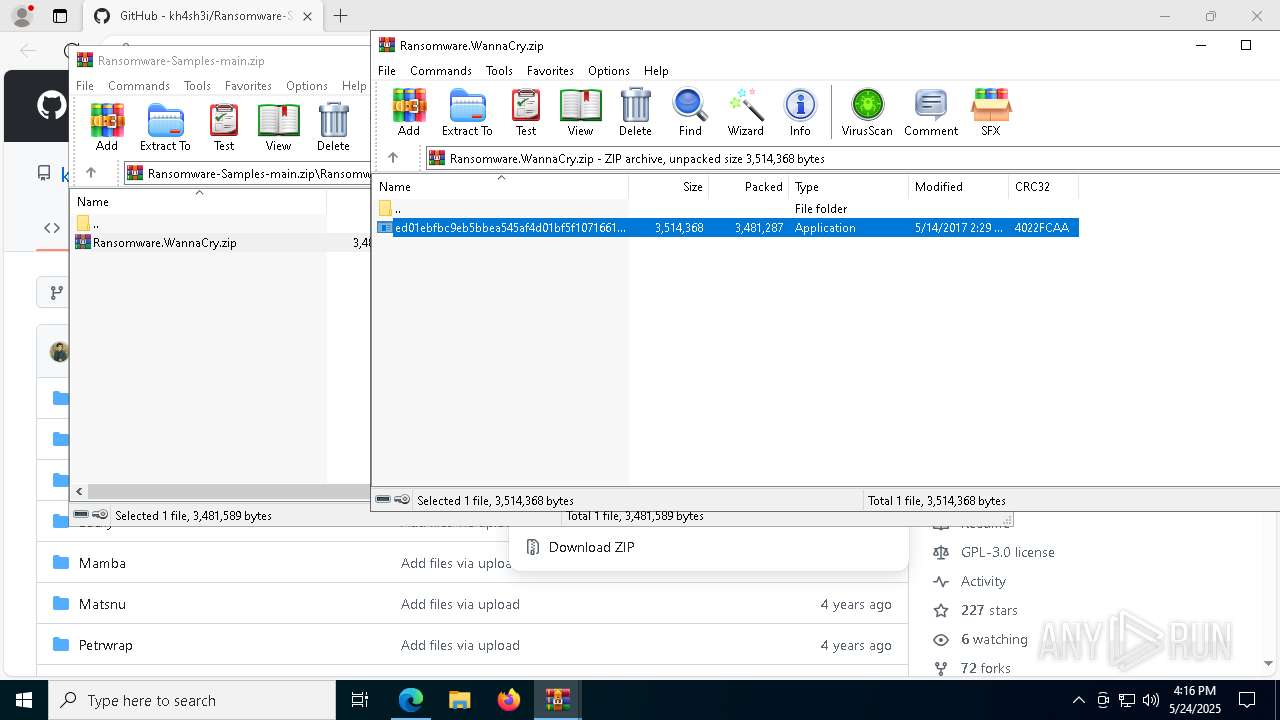Click Delete icon in Ransomware-Samples-main.zip window
The image size is (1280, 720).
333,127
